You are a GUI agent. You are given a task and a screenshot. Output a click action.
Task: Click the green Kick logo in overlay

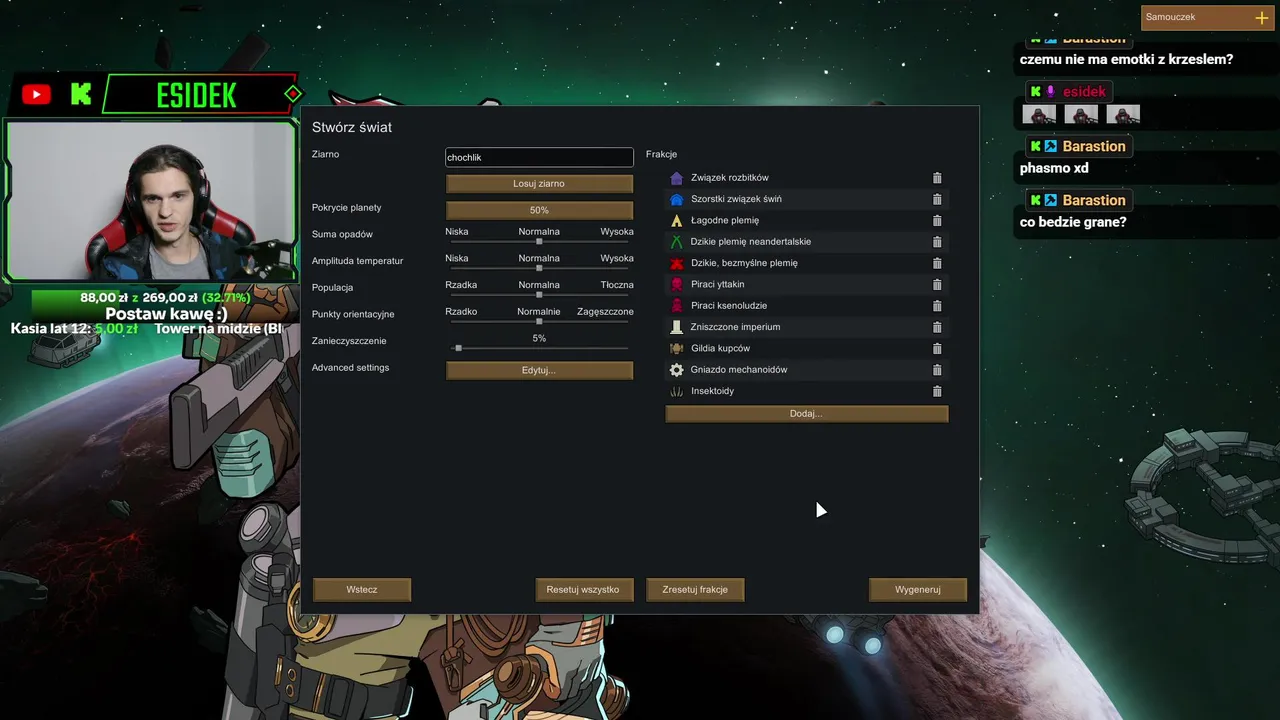[81, 95]
